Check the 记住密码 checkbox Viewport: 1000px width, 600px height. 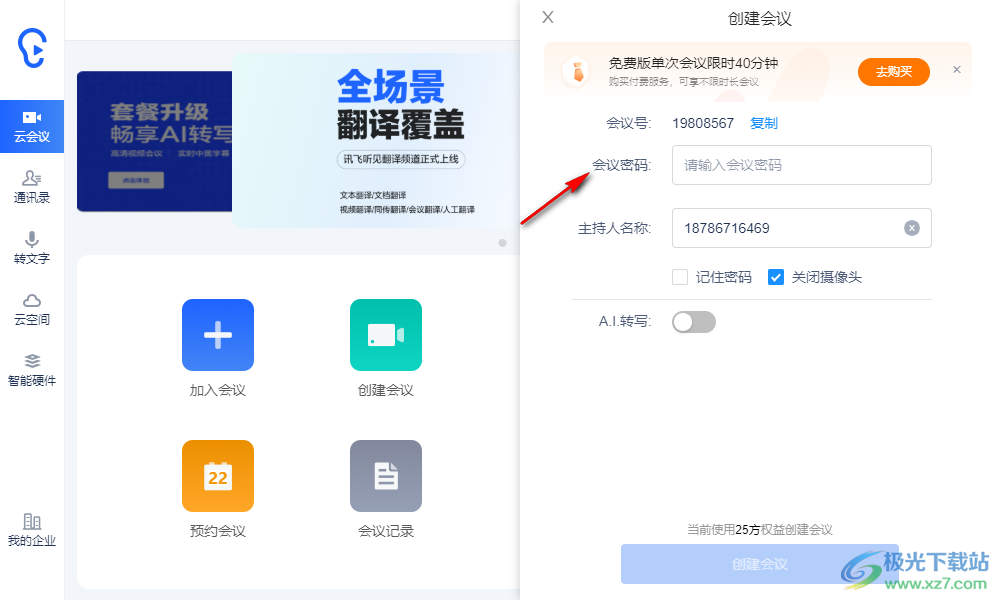coord(680,277)
